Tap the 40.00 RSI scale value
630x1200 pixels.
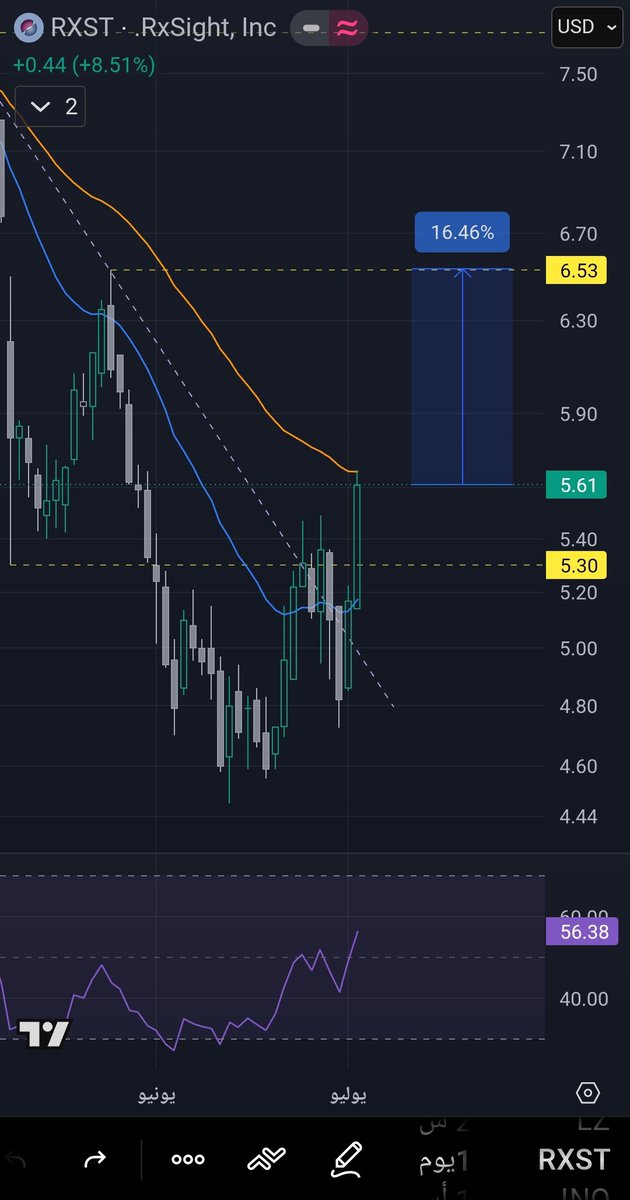pos(582,998)
